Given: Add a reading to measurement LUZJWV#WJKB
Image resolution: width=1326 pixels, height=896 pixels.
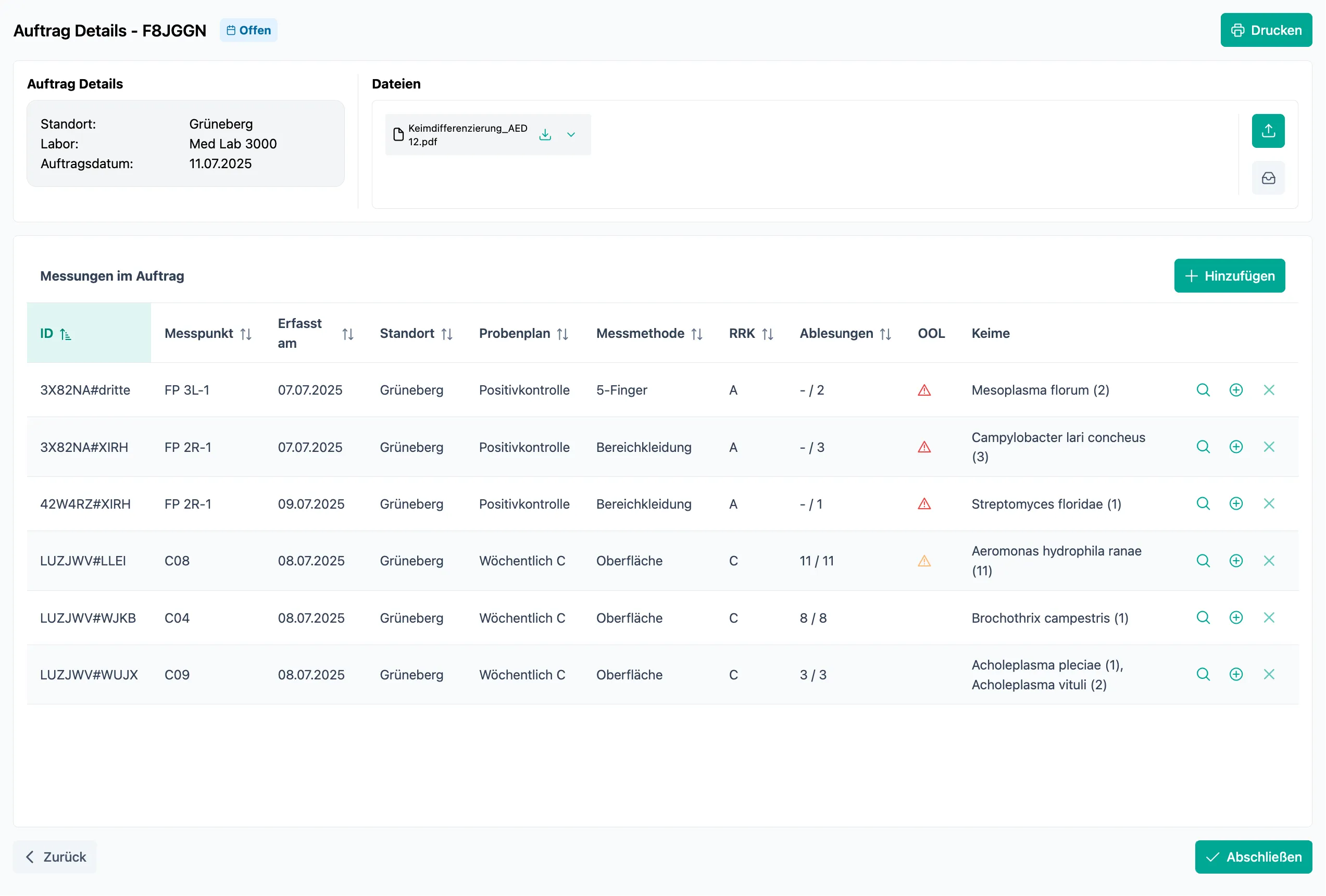Looking at the screenshot, I should (x=1236, y=617).
